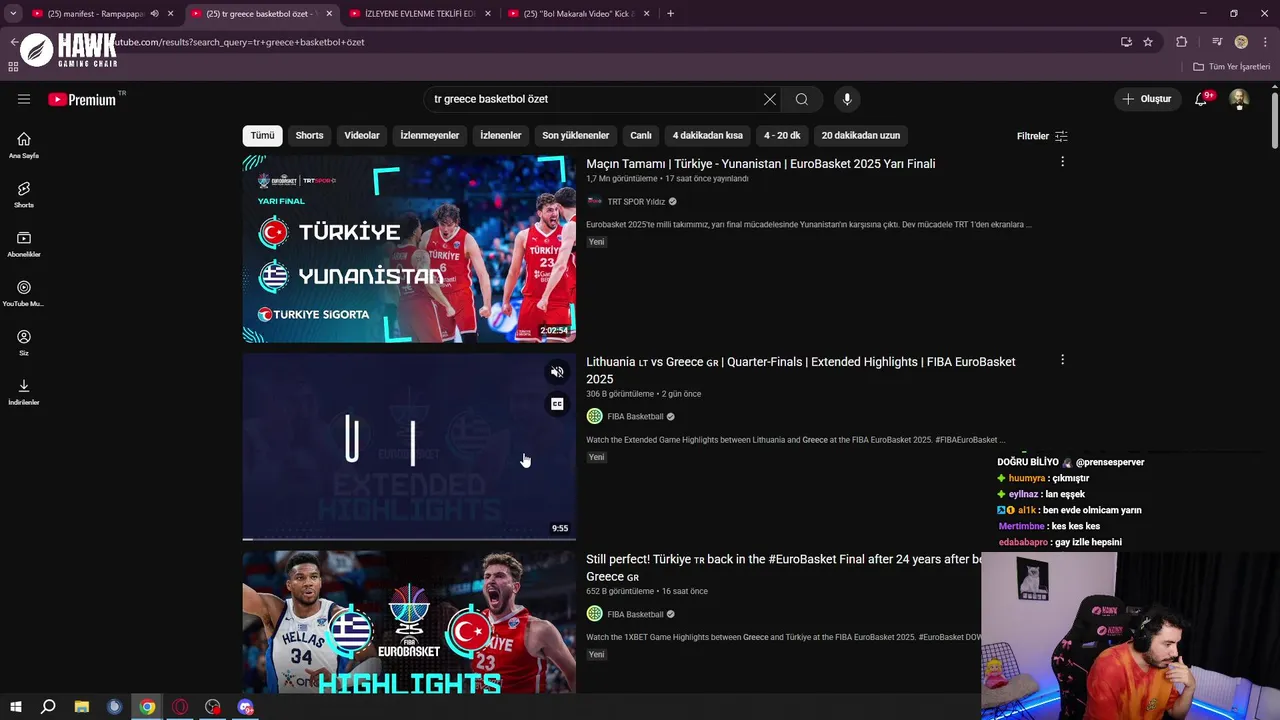Open TRT SPOR Yıldız channel avatar

pyautogui.click(x=594, y=201)
